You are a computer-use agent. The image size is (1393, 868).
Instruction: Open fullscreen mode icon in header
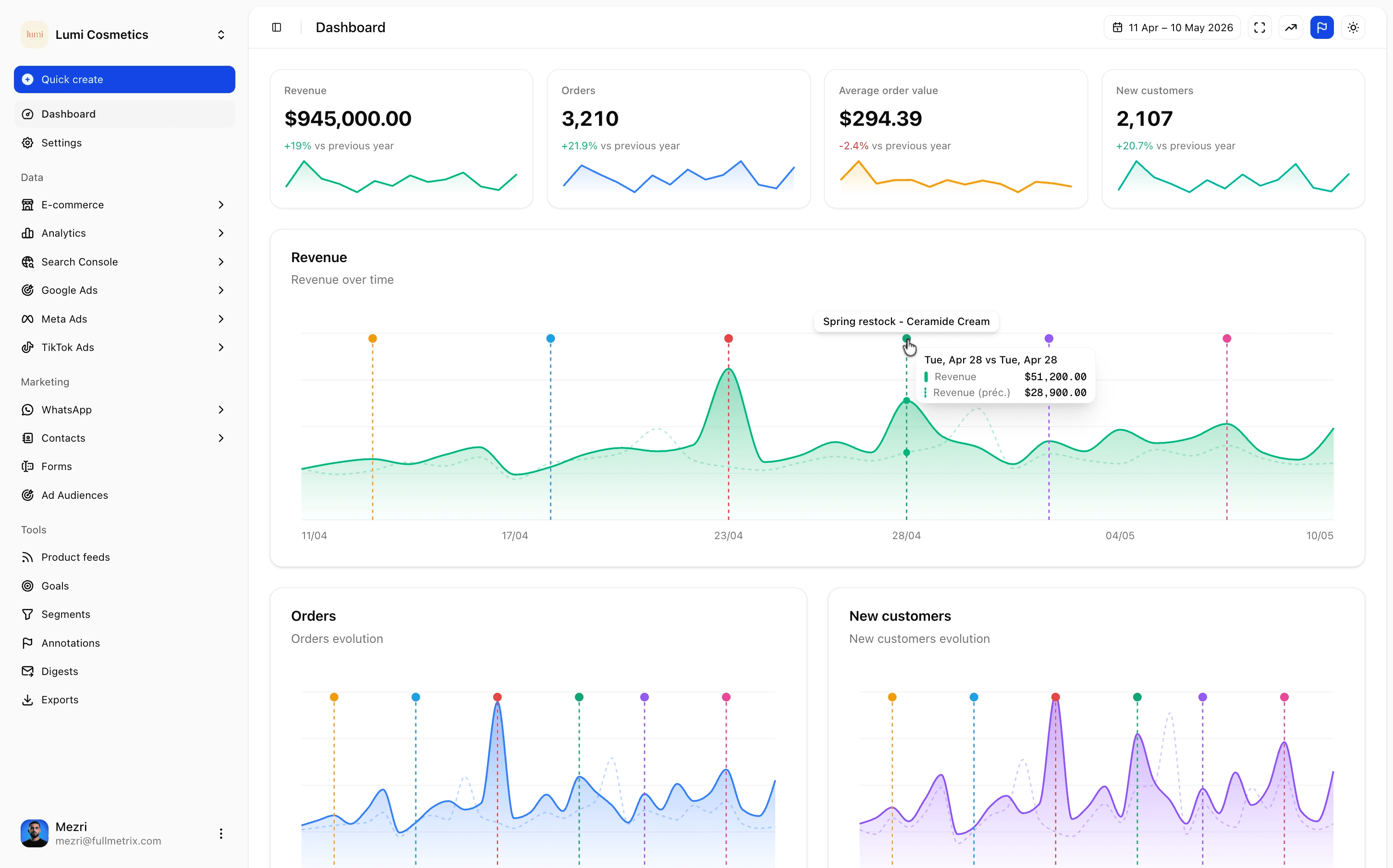point(1259,27)
